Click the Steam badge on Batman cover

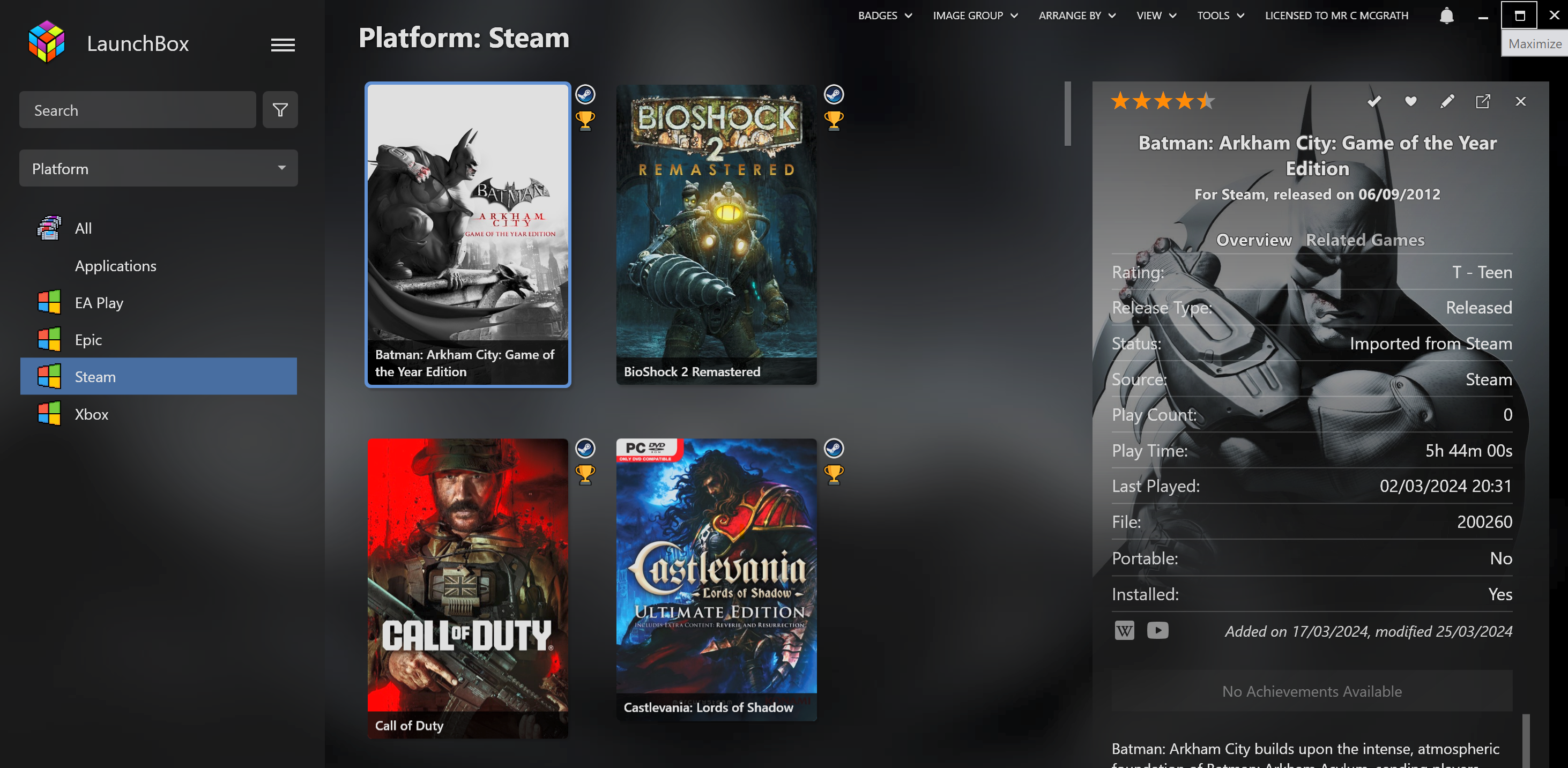pyautogui.click(x=585, y=94)
